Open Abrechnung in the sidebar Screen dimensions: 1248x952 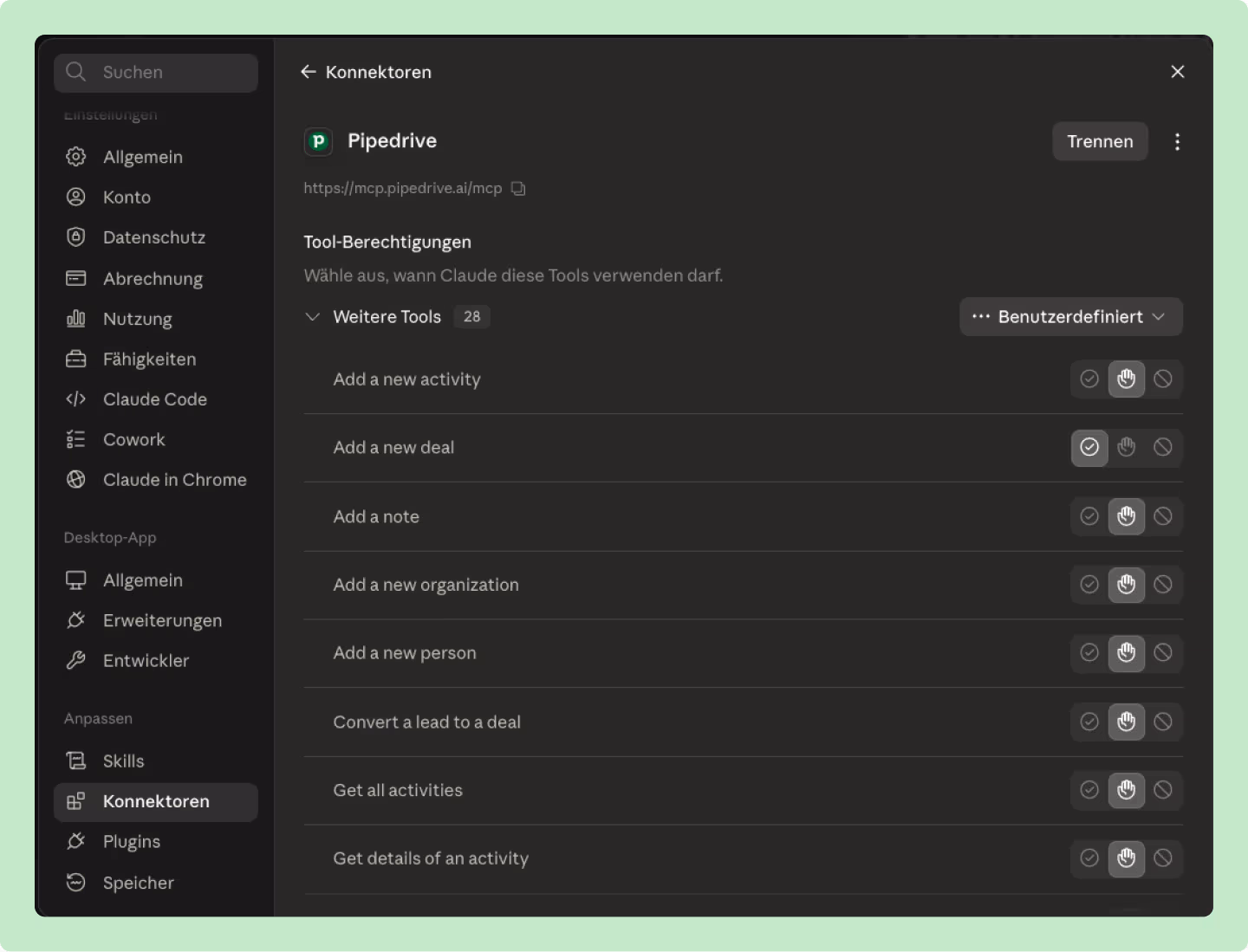point(156,279)
